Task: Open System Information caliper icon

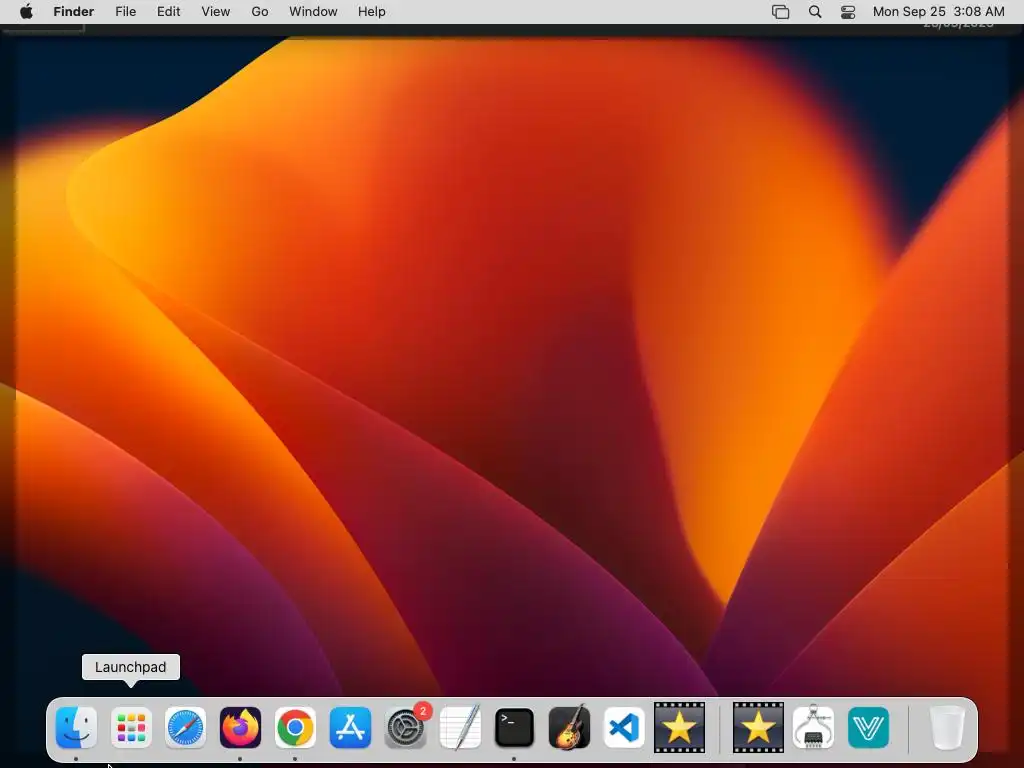Action: [x=813, y=726]
